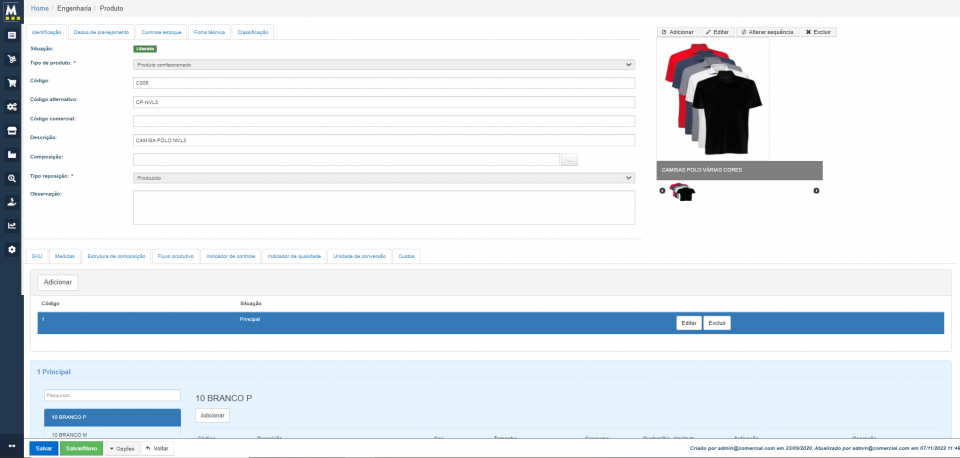The image size is (960, 458).
Task: Open the Fluxo produtivo tab
Action: click(x=175, y=256)
